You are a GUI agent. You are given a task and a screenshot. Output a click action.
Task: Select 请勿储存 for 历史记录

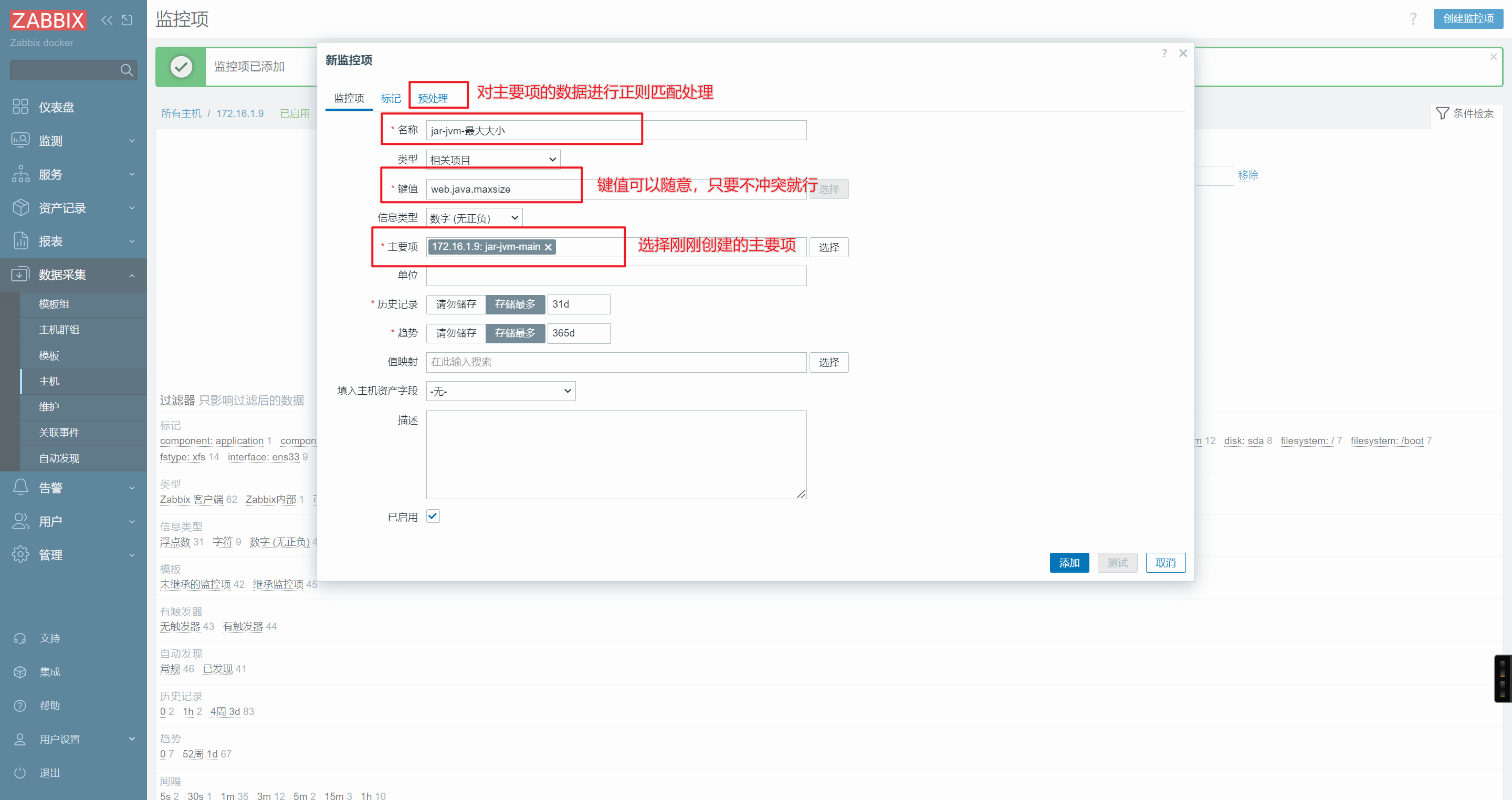coord(456,304)
